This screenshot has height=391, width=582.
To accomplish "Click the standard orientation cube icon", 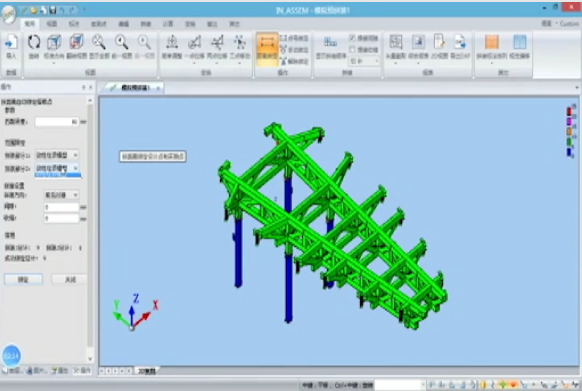I will tap(54, 46).
